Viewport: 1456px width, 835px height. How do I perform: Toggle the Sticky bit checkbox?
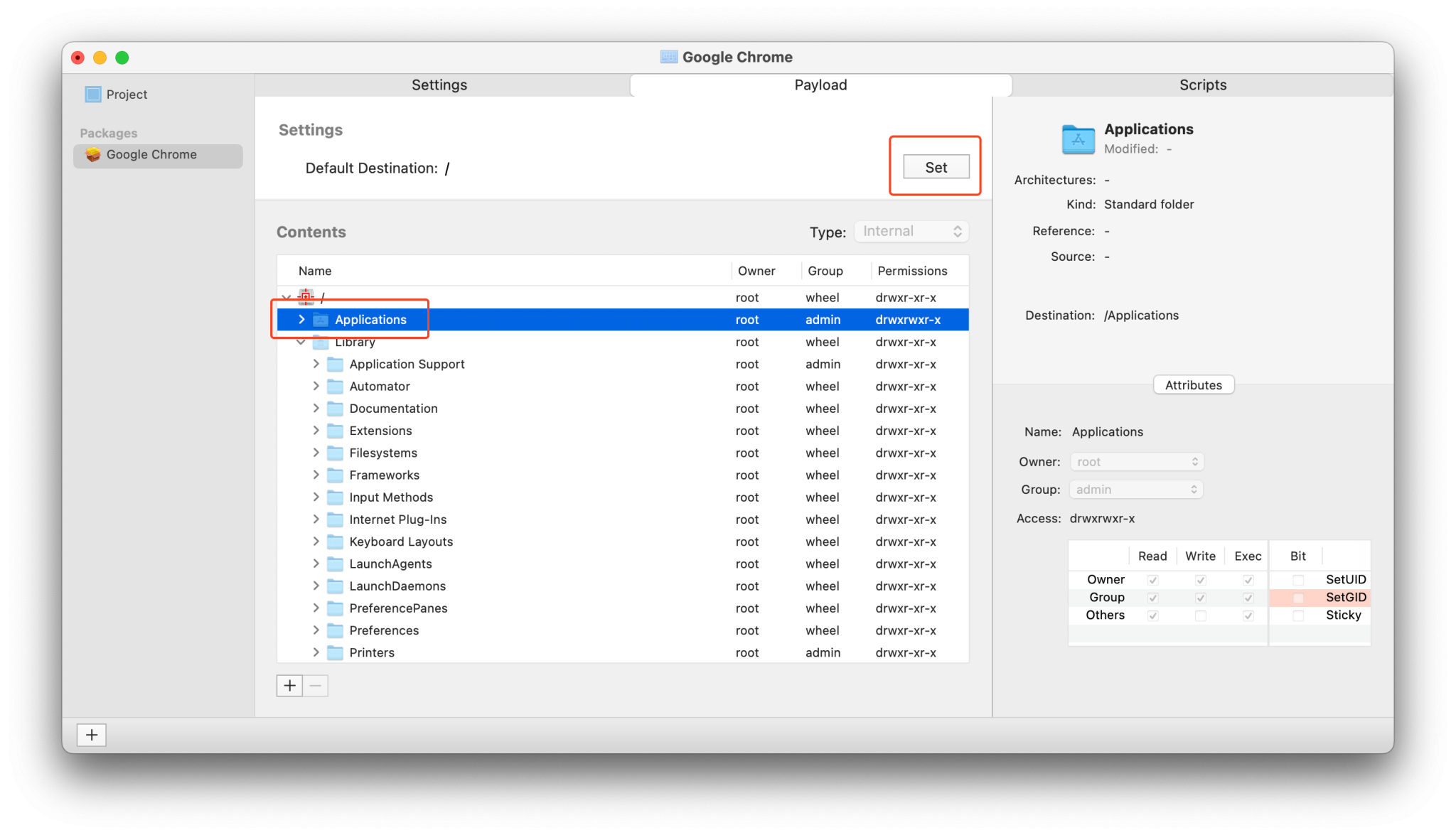[1298, 615]
